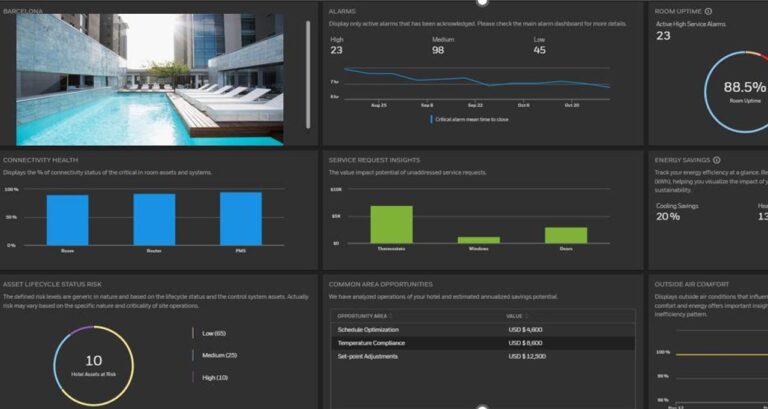This screenshot has width=768, height=409.
Task: Select the Set-point Adjustments row
Action: (483, 356)
